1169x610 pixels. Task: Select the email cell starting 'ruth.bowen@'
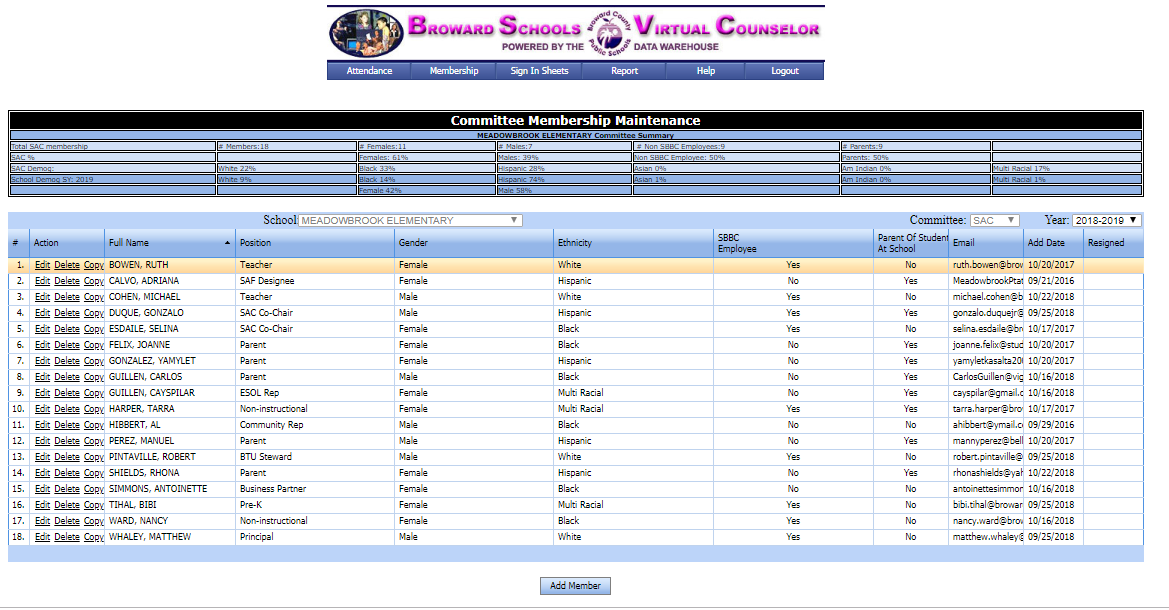tap(987, 265)
